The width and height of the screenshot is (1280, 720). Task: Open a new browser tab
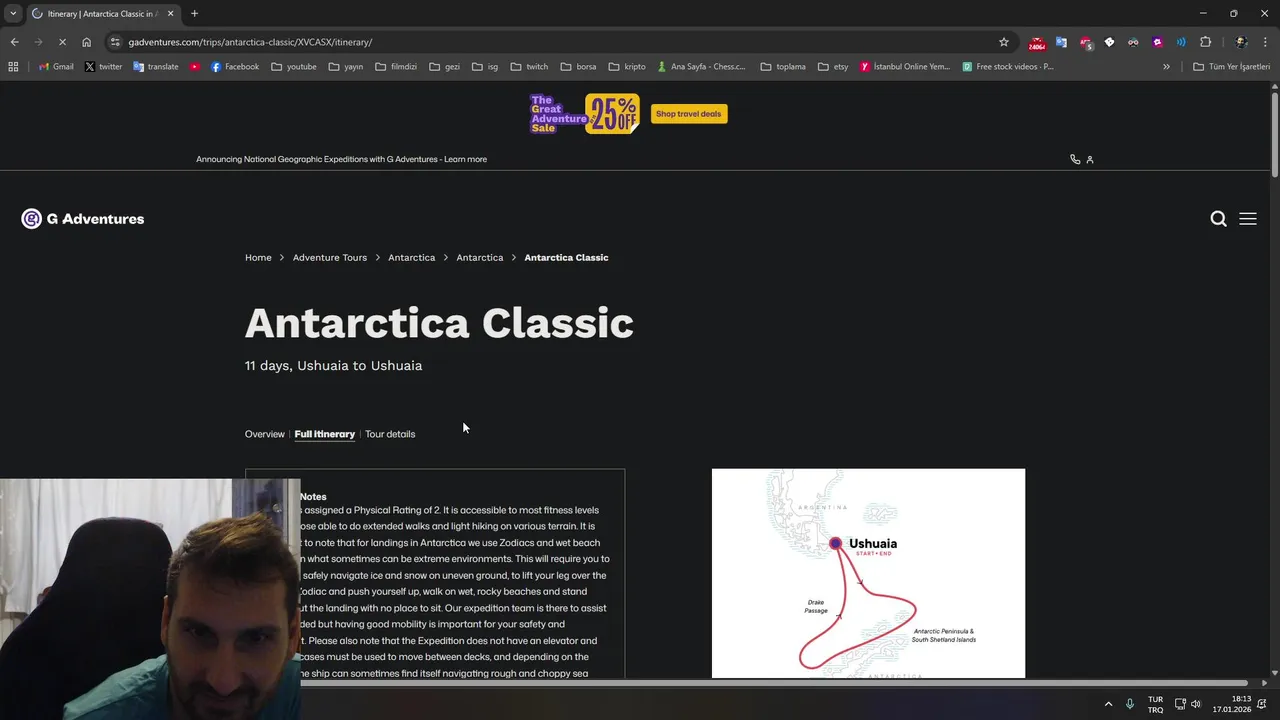pos(194,13)
